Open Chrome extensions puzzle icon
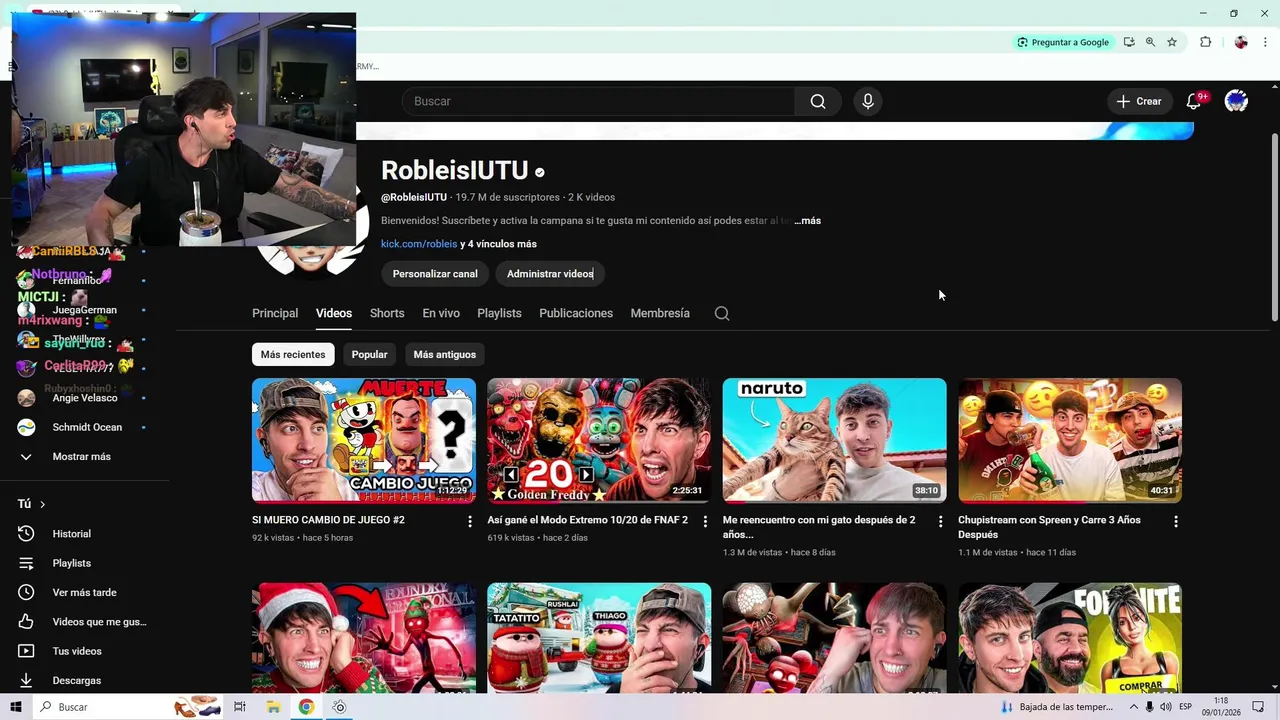 [x=1205, y=42]
